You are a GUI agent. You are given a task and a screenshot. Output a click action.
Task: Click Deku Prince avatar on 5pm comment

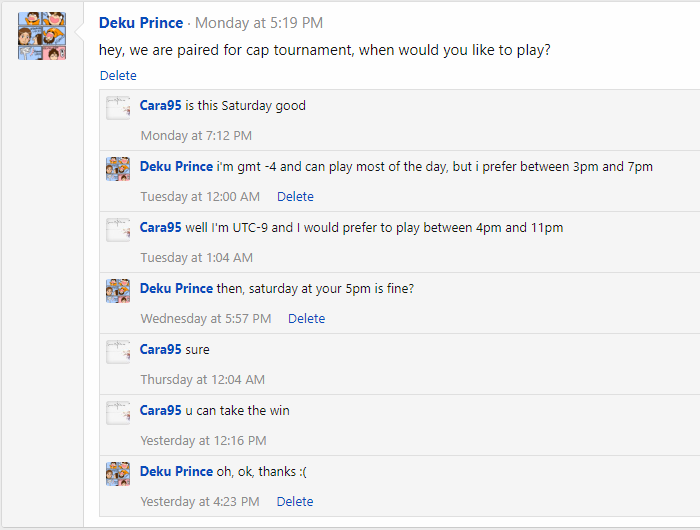click(x=118, y=291)
